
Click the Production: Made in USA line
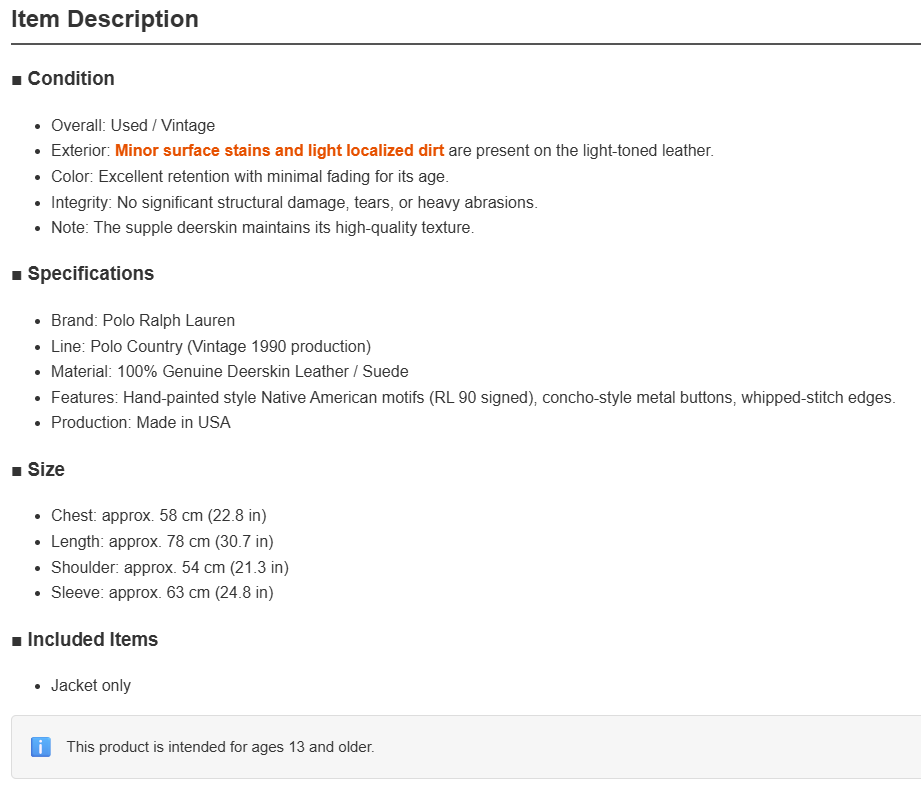(141, 423)
